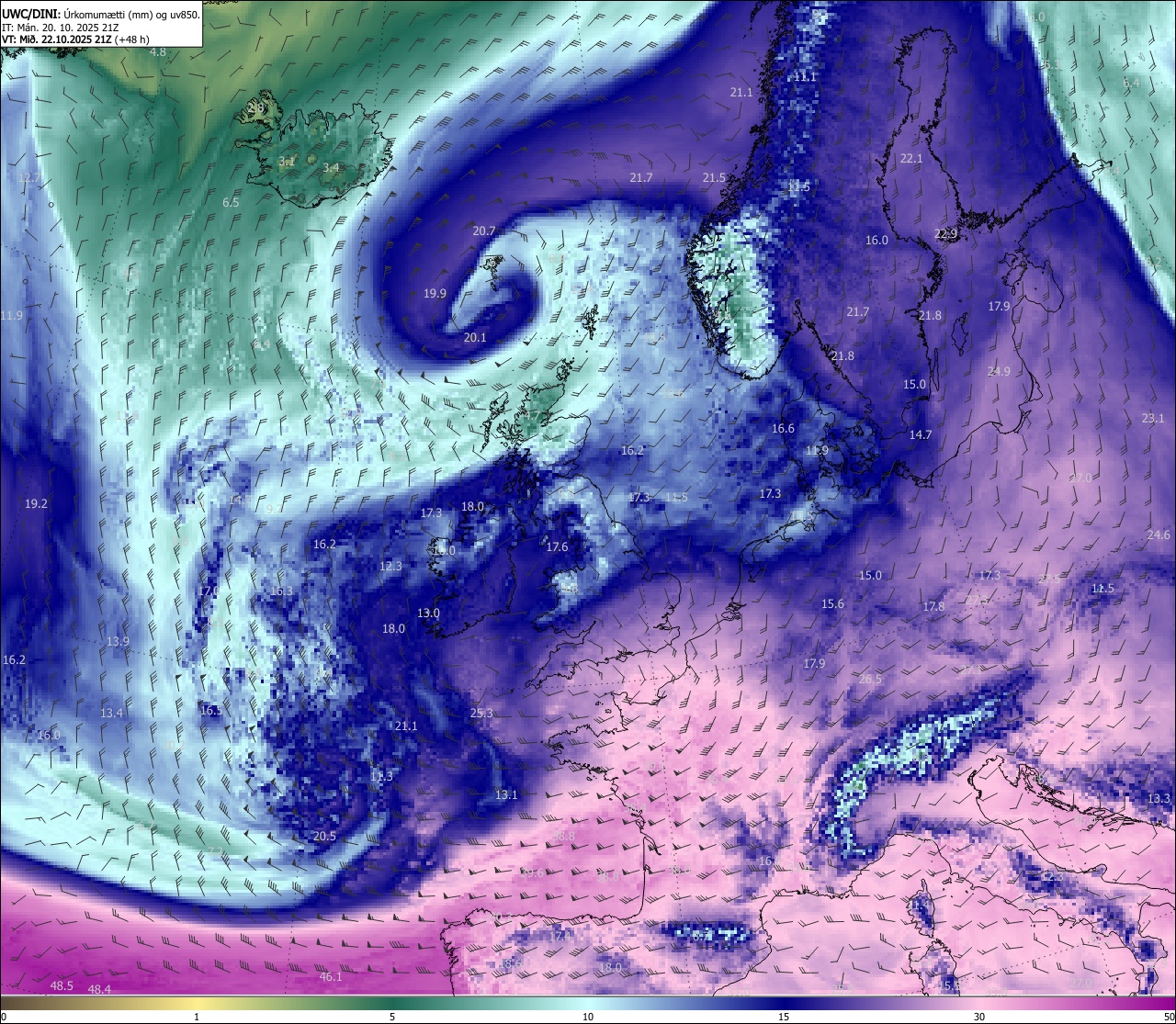Click the '22.1' value over Finland
The image size is (1176, 1024).
tap(911, 159)
